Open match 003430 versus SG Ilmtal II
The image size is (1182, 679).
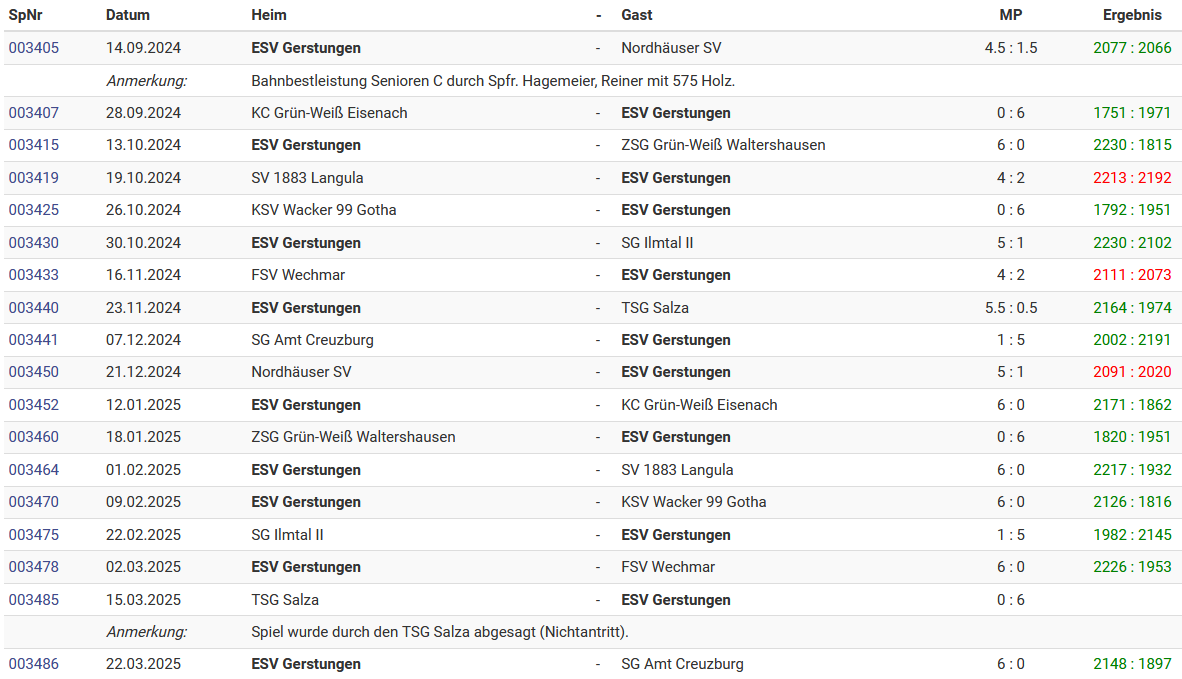(x=34, y=243)
